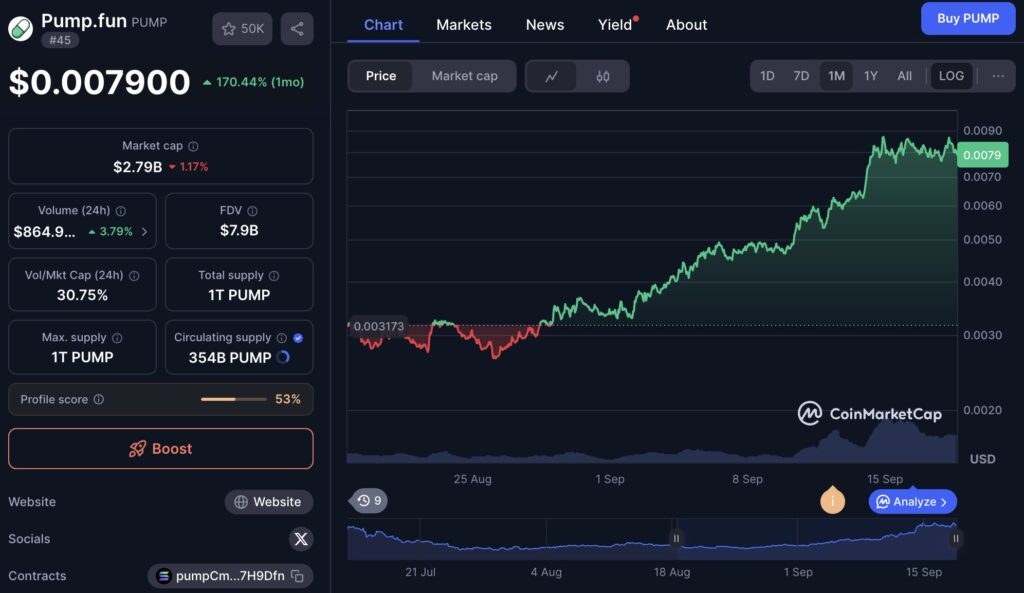Open the history events badge showing 9
This screenshot has width=1024, height=593.
pos(370,500)
